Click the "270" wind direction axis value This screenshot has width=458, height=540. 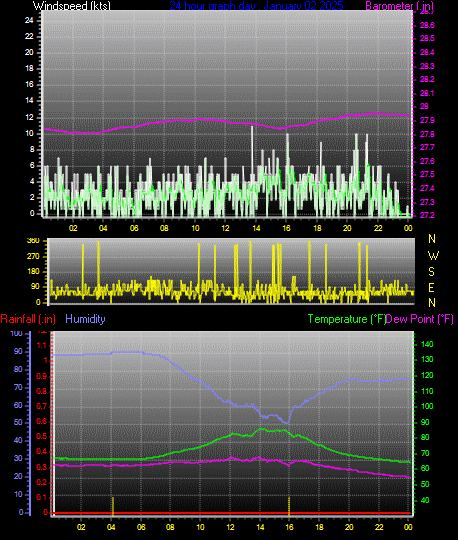[x=33, y=257]
